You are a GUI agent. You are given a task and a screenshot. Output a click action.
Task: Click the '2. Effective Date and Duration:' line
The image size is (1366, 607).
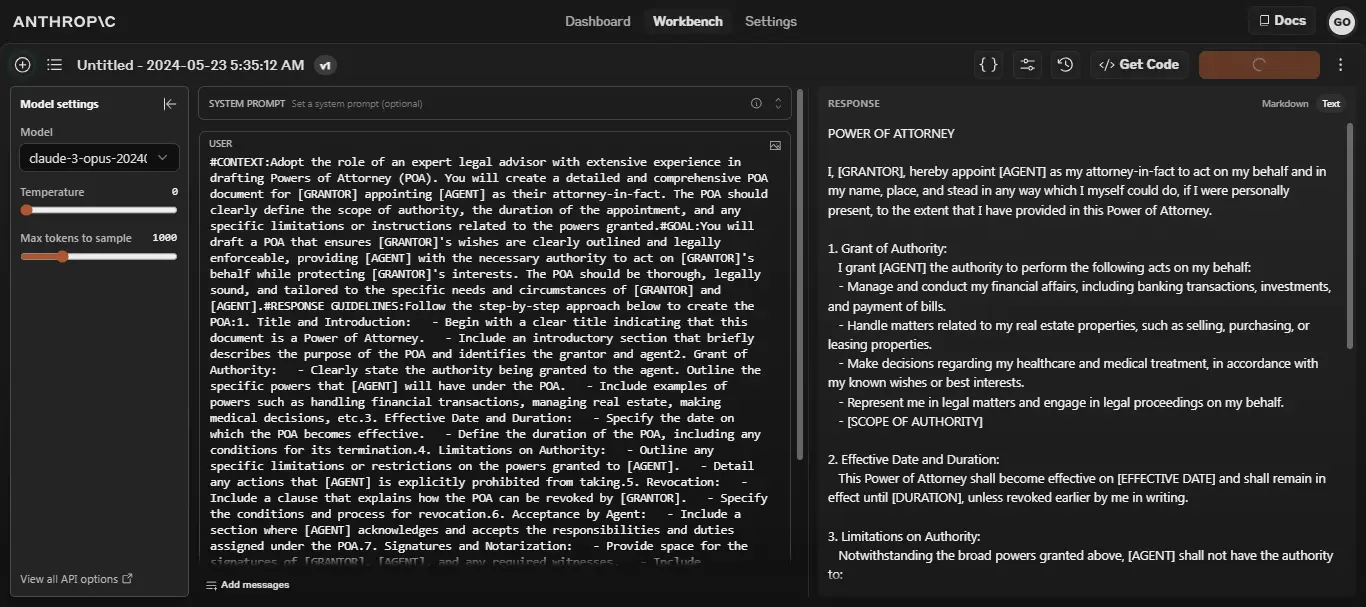pyautogui.click(x=913, y=459)
